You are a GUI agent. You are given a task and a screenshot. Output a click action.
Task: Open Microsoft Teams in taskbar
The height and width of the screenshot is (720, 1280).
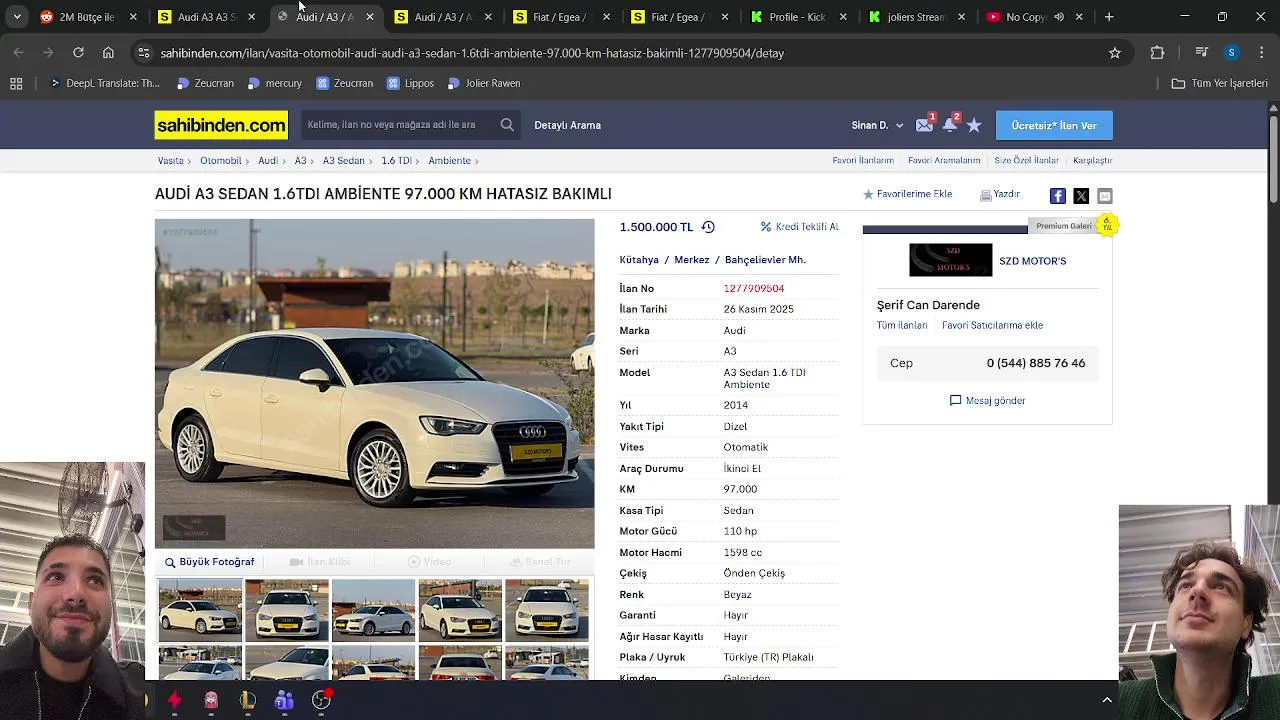tap(284, 701)
